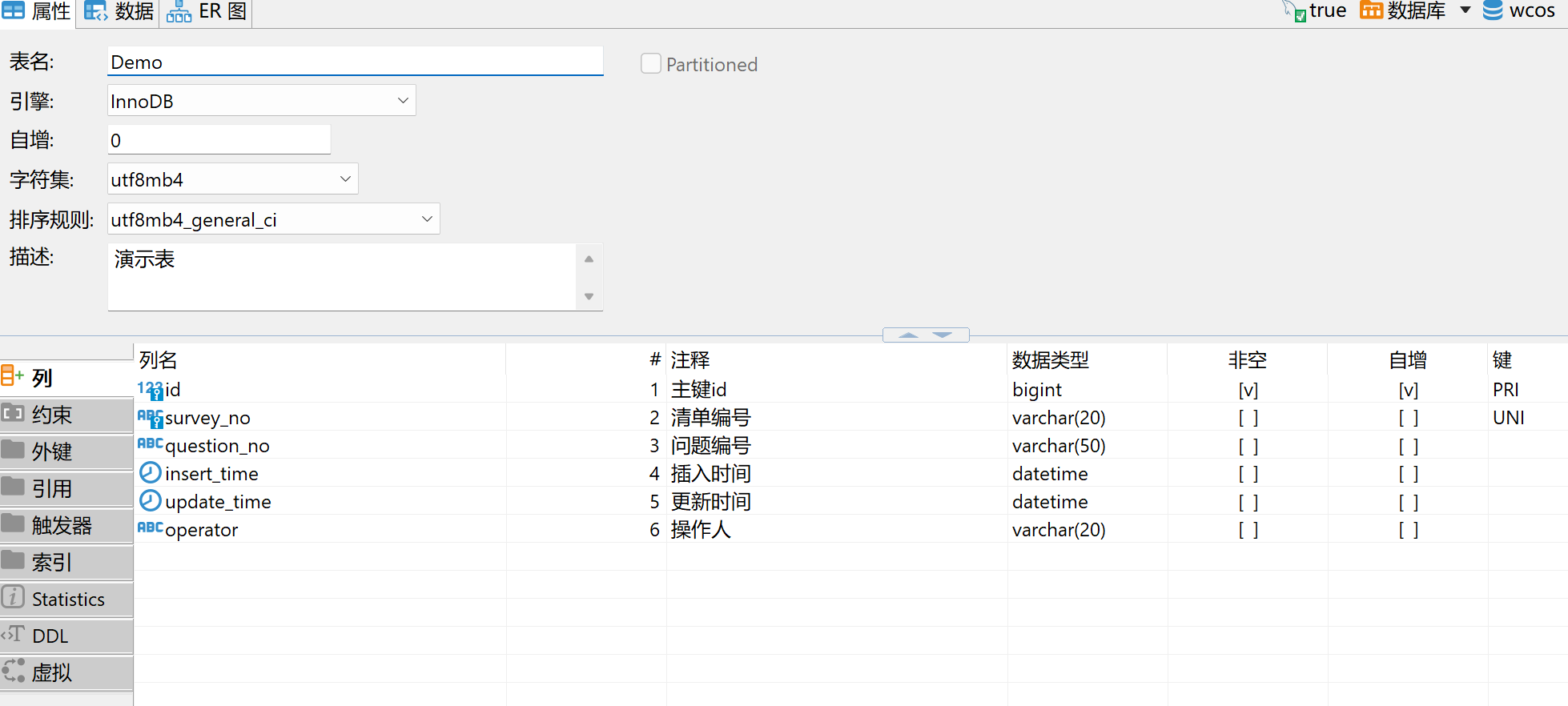Open the 数据库 selector in toolbar
This screenshot has height=706, width=1568.
point(1415,11)
